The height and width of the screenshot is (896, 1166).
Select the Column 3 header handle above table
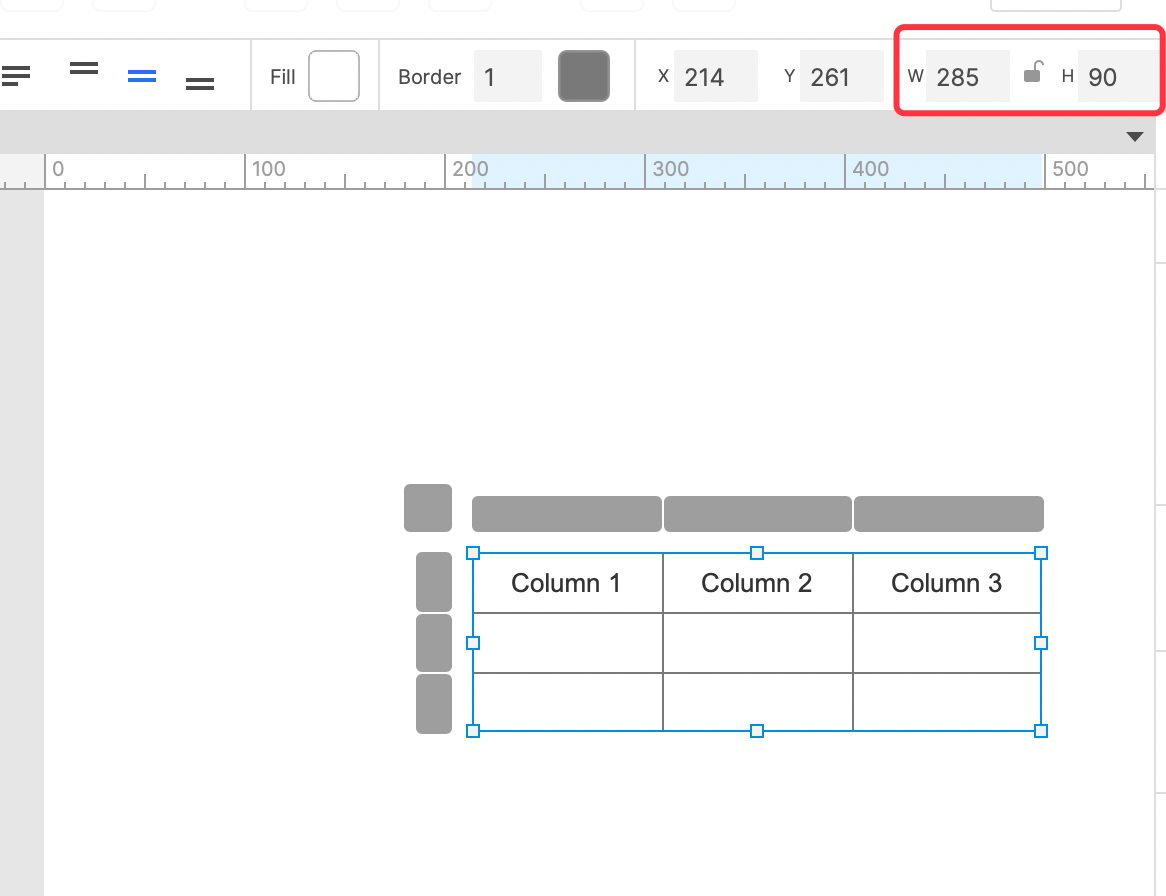tap(949, 514)
